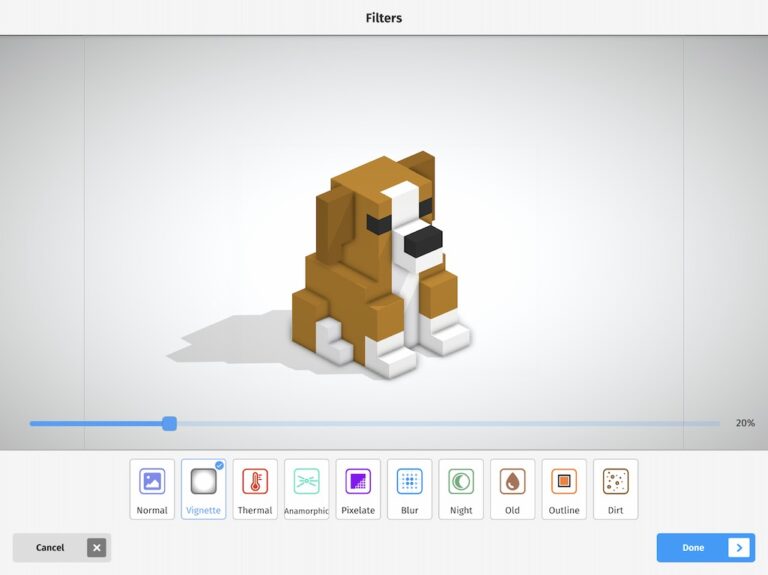The width and height of the screenshot is (768, 575).
Task: Click the Filters title text
Action: coord(384,18)
